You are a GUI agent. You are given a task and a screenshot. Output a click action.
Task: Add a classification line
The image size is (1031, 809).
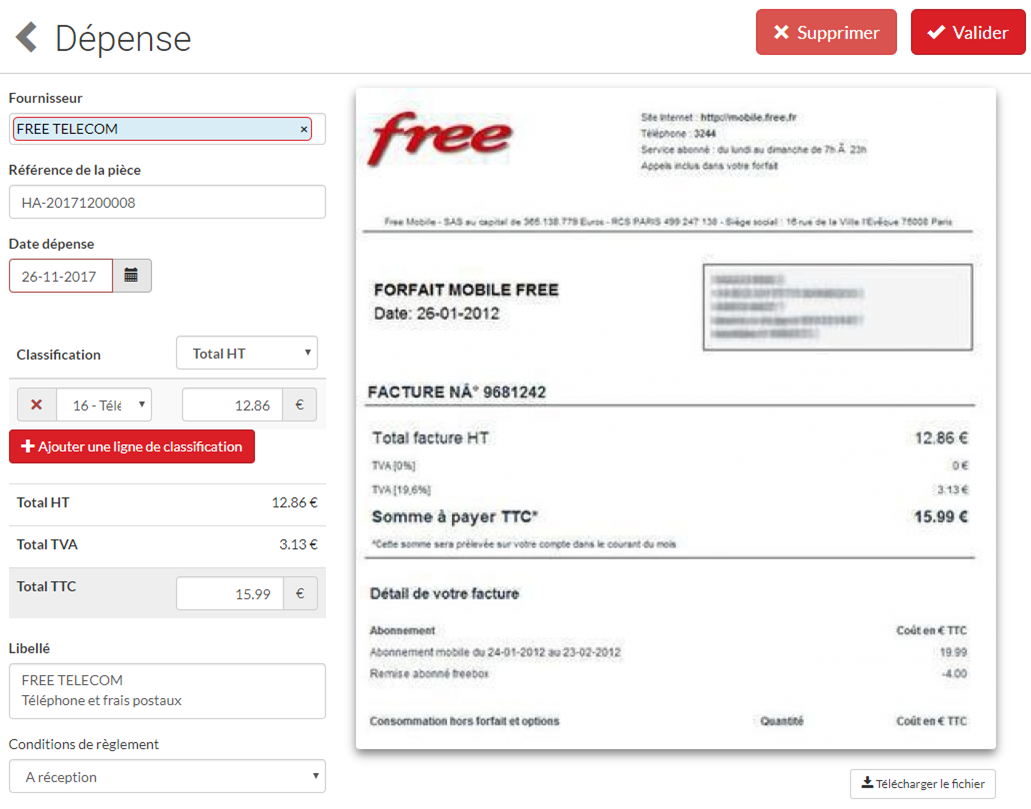(132, 447)
